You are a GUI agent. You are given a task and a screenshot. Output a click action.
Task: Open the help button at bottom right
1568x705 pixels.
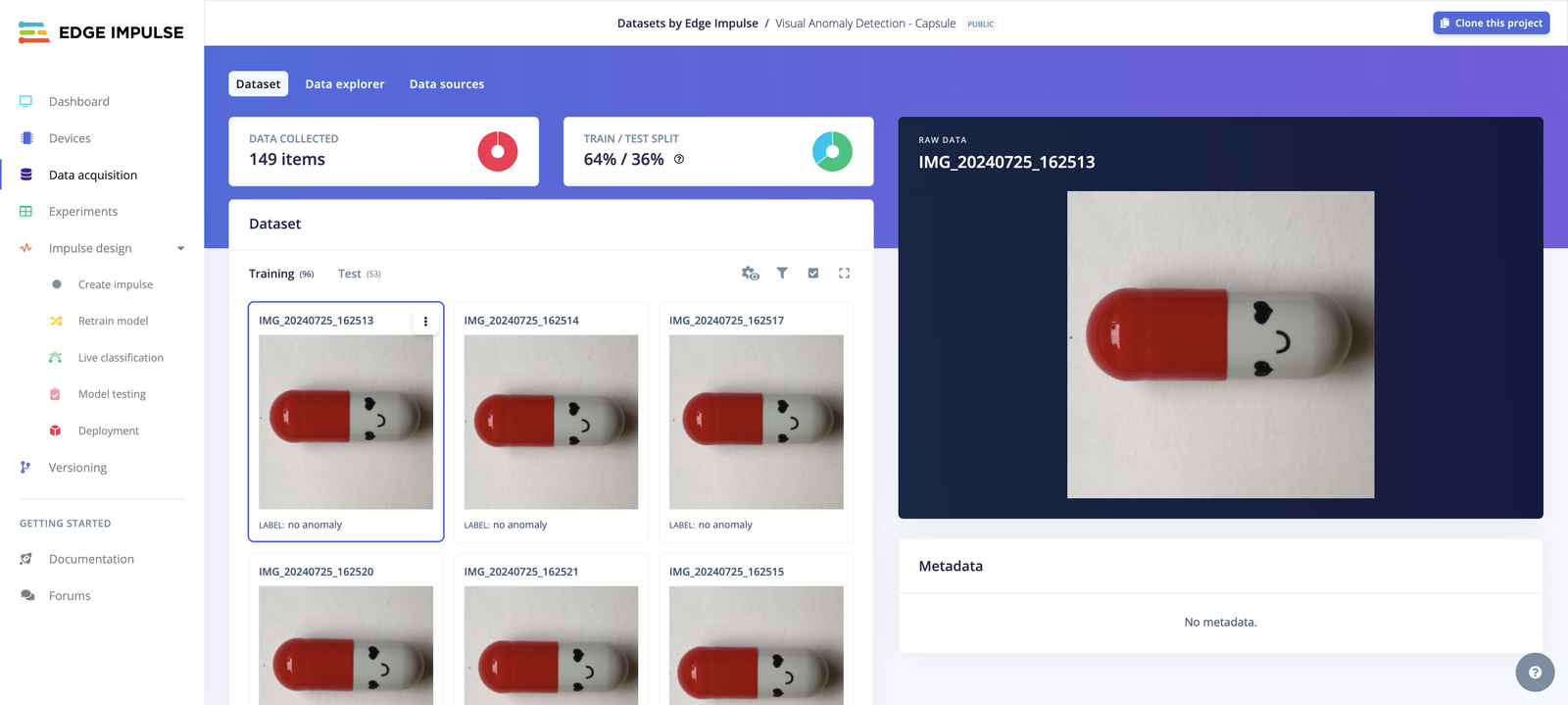(1535, 673)
